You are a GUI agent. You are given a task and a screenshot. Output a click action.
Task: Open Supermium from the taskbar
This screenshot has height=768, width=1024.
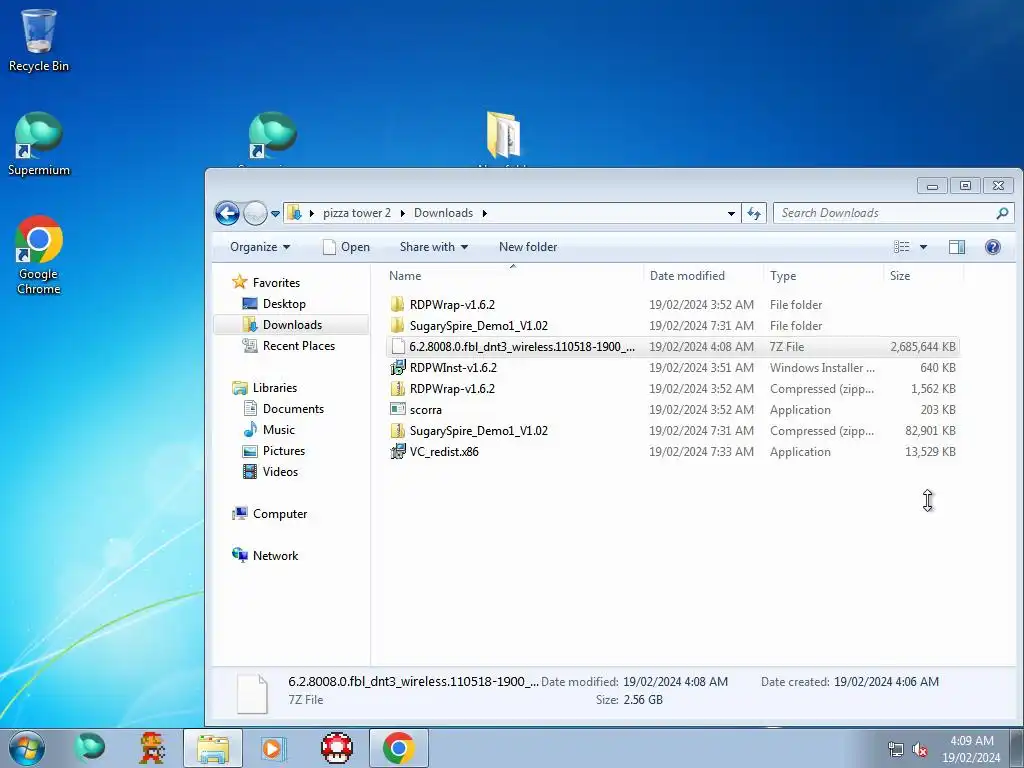click(89, 748)
